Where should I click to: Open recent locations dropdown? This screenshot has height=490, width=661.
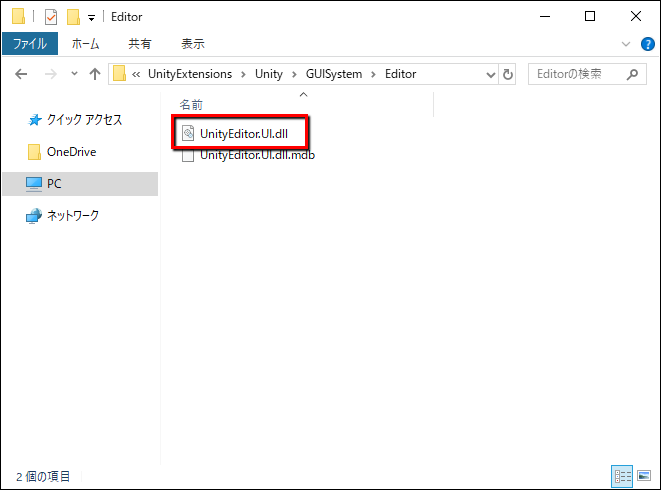point(74,74)
